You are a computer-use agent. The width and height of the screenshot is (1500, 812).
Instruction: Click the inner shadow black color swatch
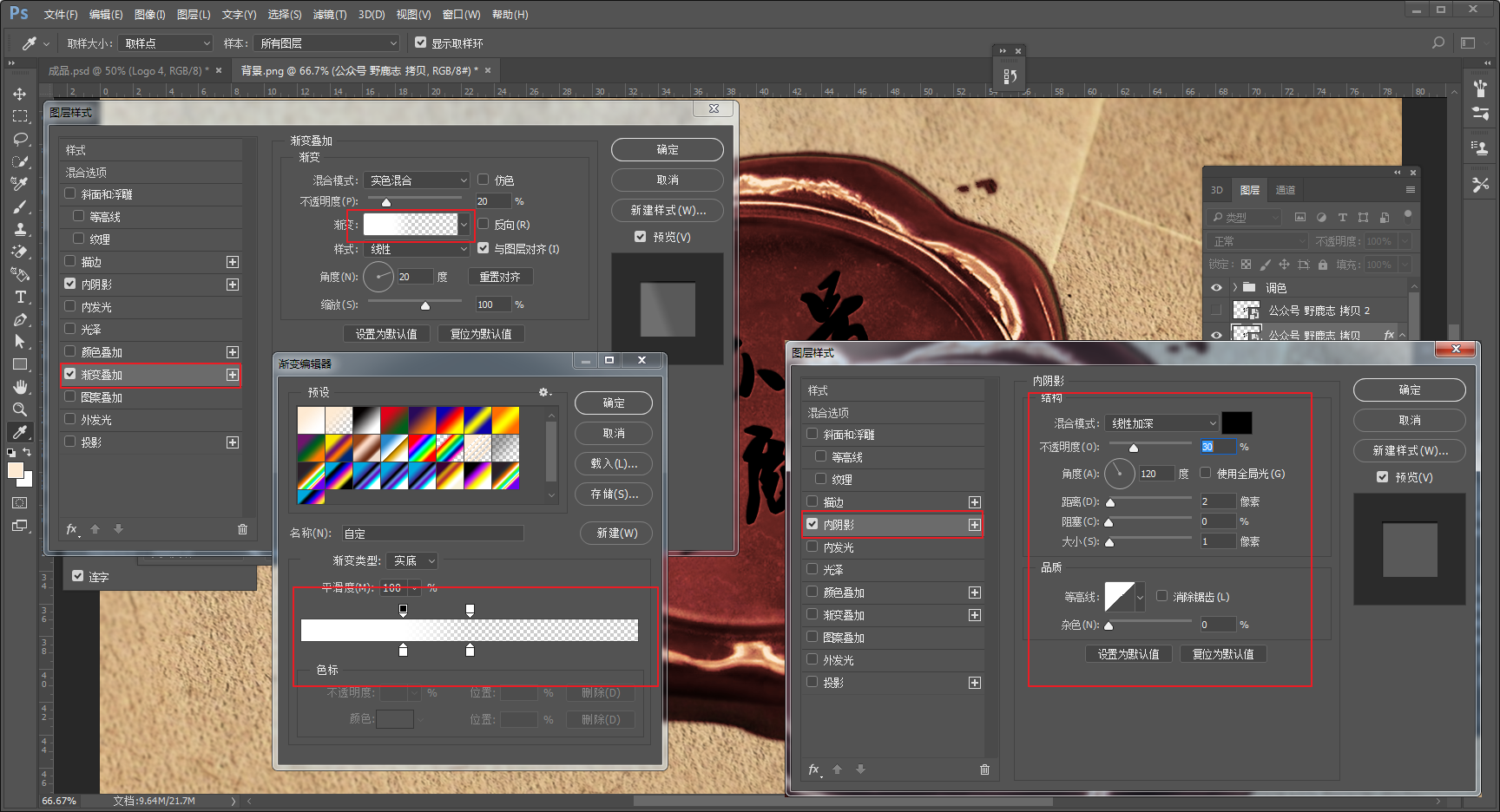click(x=1237, y=423)
